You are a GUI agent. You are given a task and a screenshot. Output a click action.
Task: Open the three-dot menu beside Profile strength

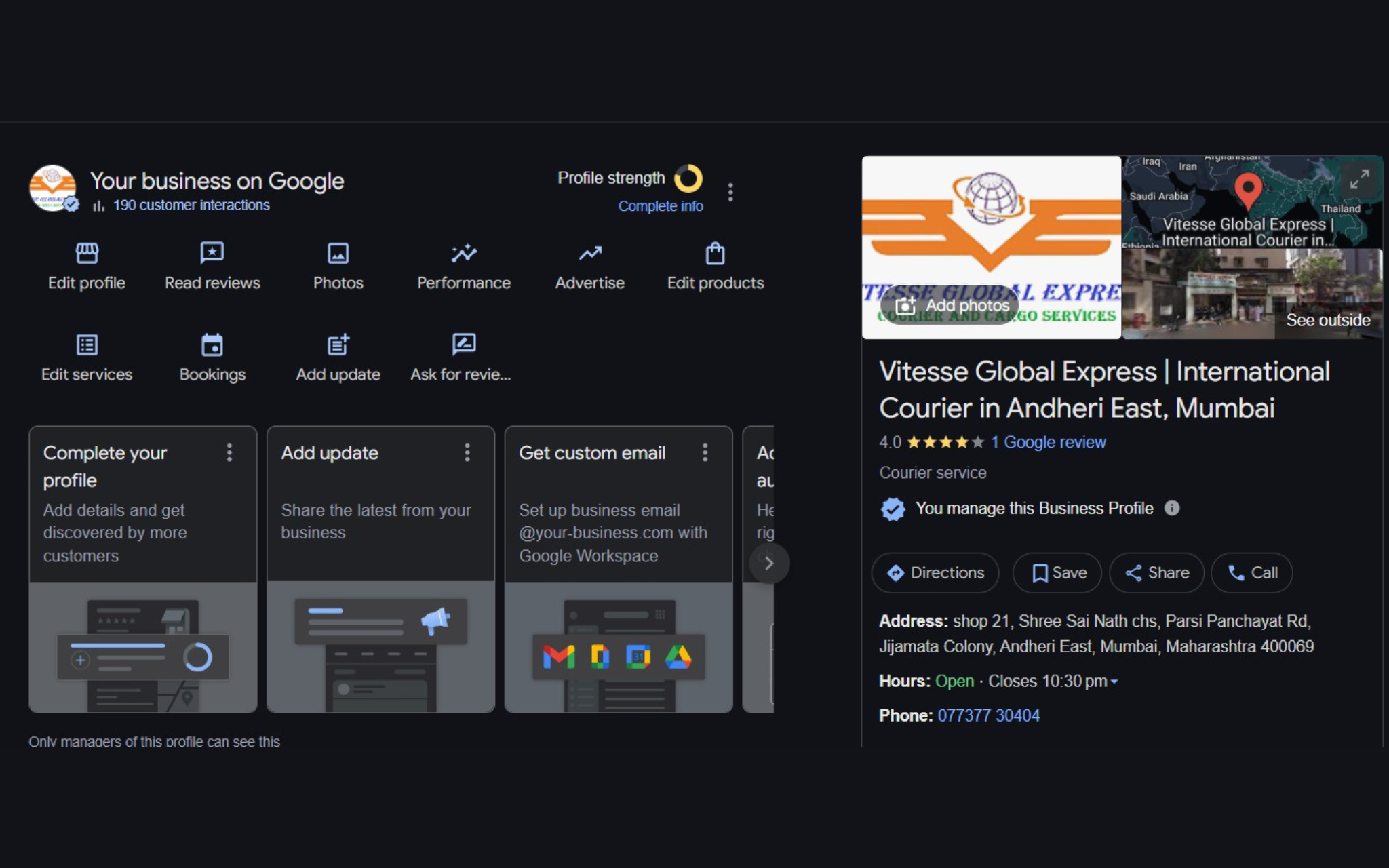coord(730,193)
